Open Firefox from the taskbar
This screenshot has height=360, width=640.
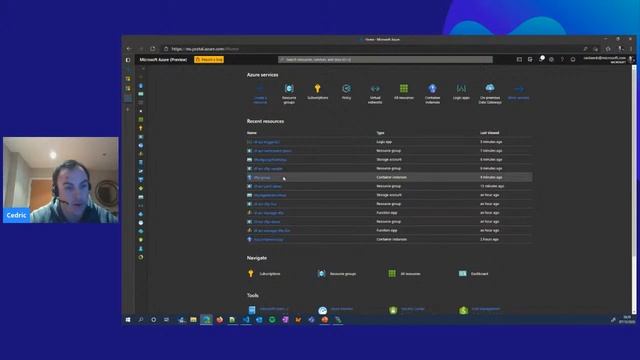pyautogui.click(x=220, y=320)
